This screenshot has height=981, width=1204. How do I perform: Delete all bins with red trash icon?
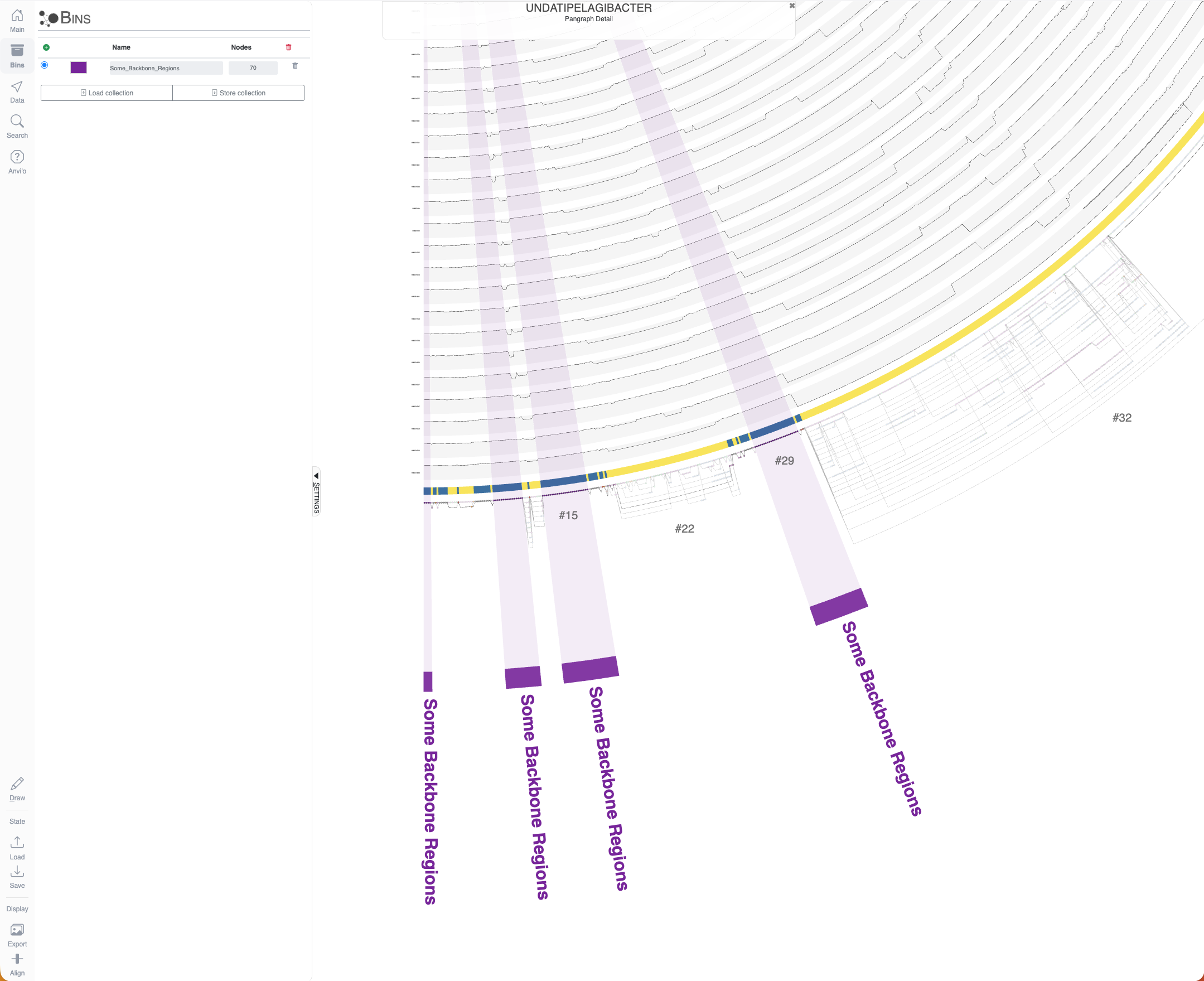coord(289,47)
